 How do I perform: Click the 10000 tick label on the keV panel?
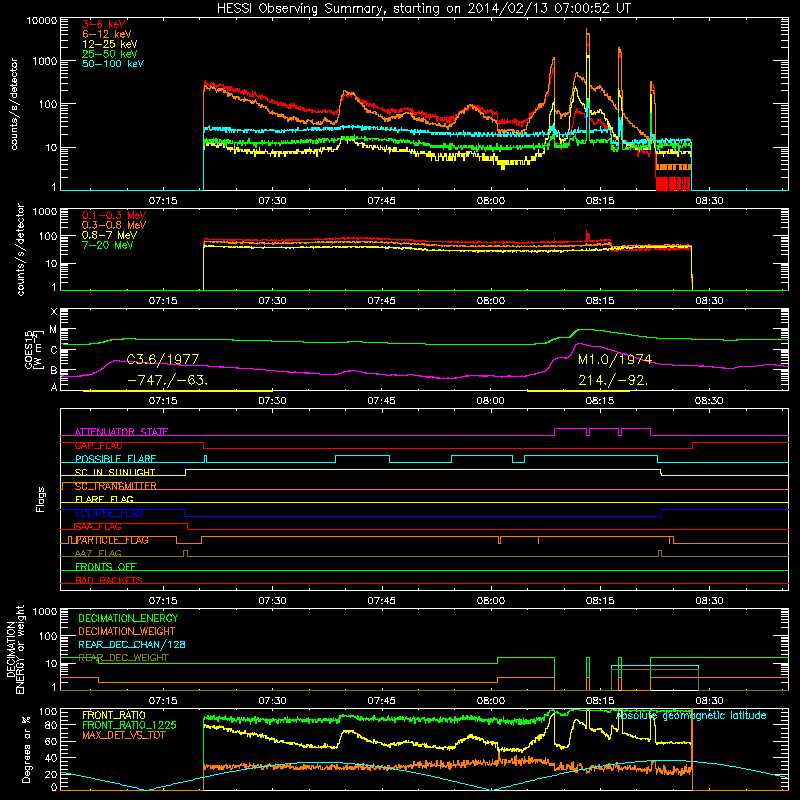[42, 21]
